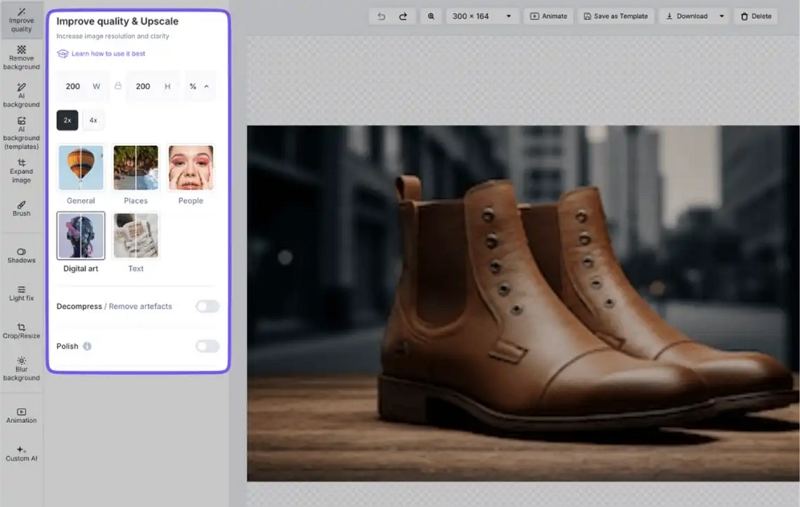This screenshot has width=800, height=507.
Task: Click the Increase image resolution and clarity text
Action: tap(113, 36)
